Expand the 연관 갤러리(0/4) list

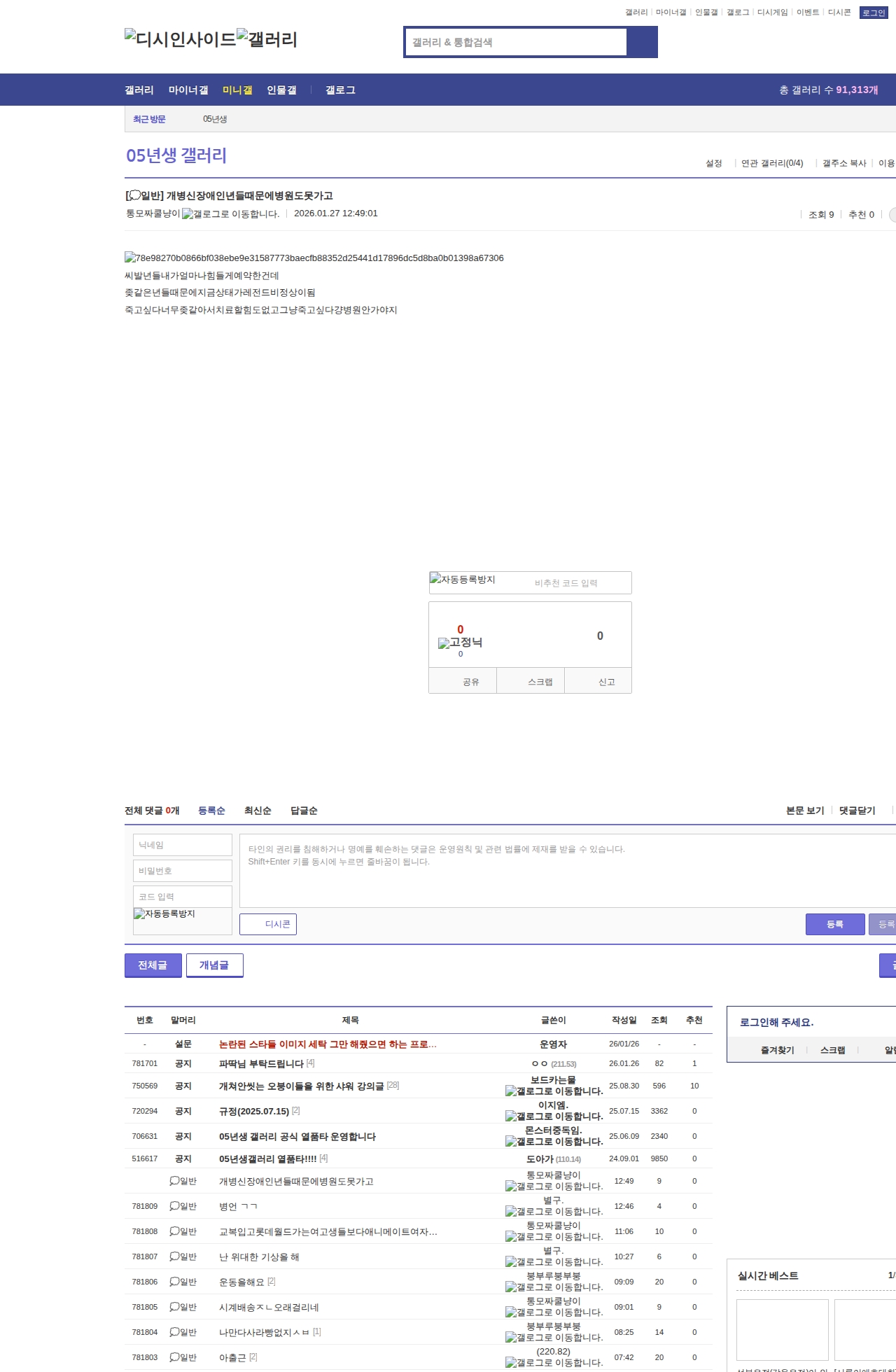click(x=771, y=163)
